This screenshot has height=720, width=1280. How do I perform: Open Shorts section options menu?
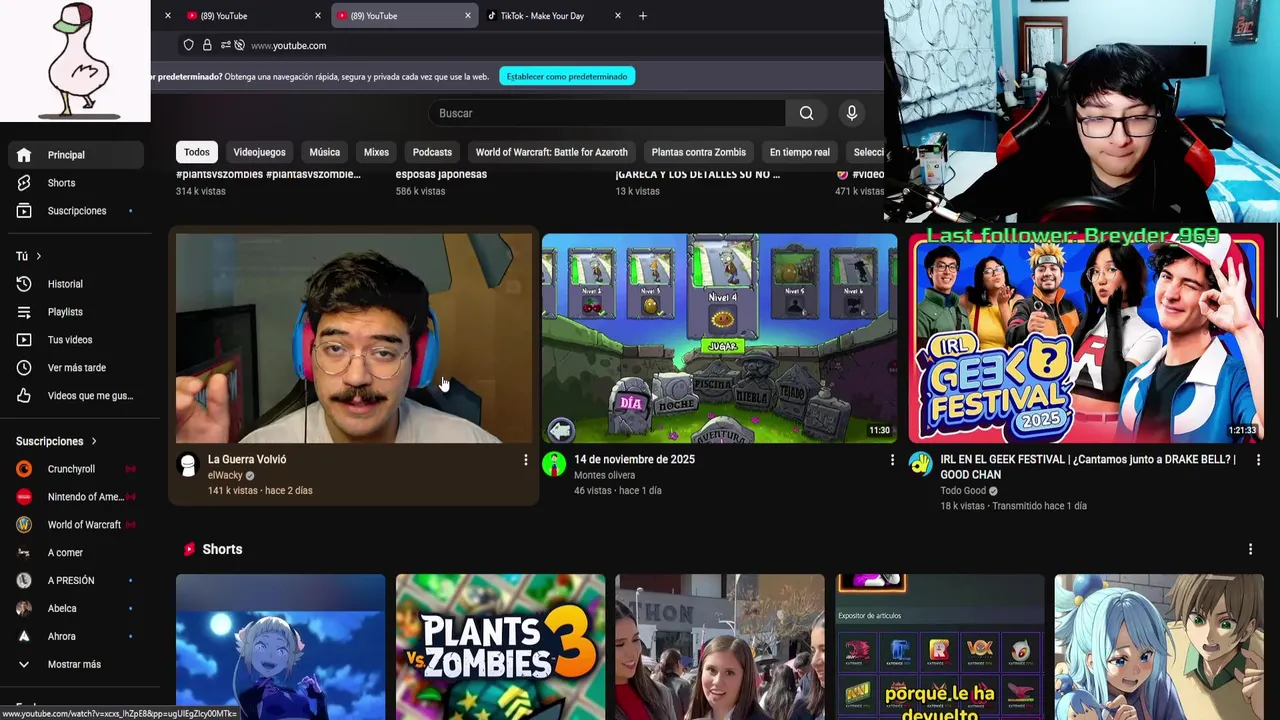coord(1250,549)
